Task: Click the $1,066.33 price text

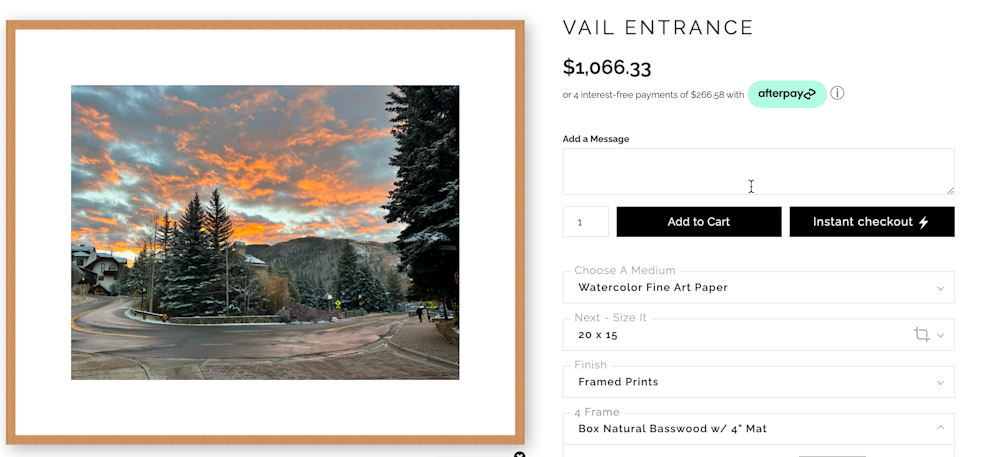Action: point(607,68)
